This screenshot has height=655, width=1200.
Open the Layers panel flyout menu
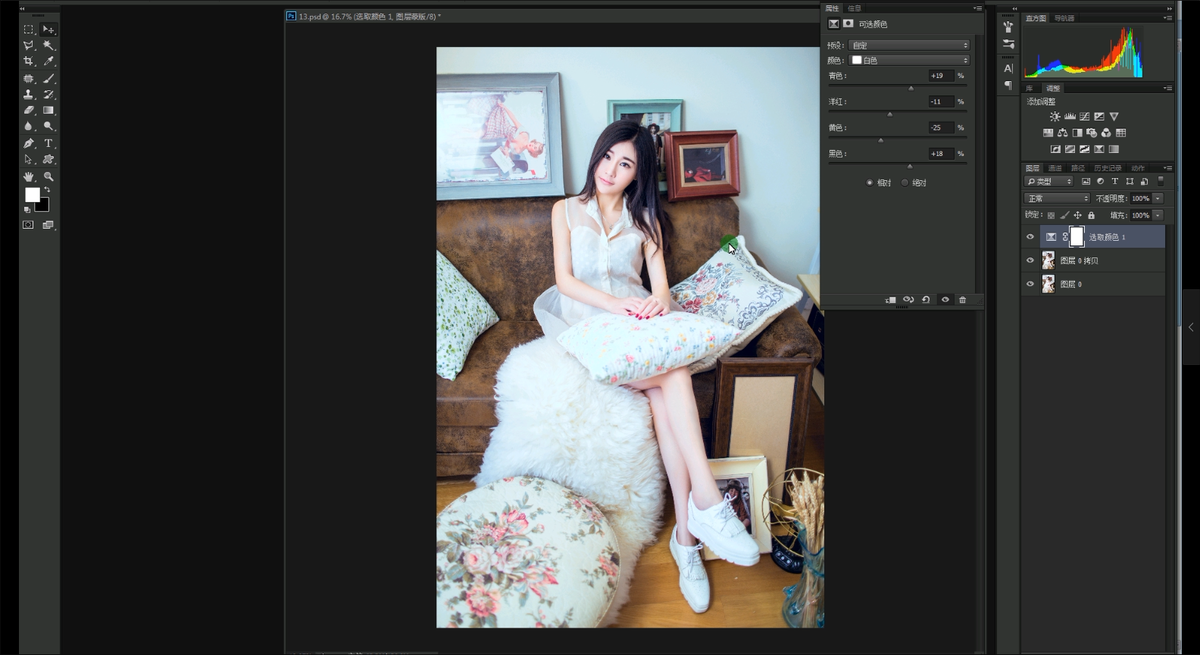point(1167,168)
